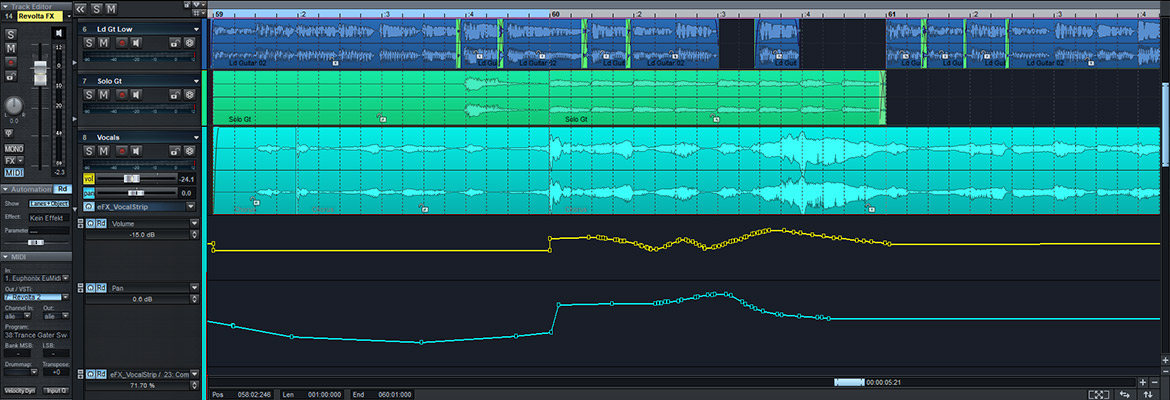The width and height of the screenshot is (1170, 400).
Task: Mute the Solo Gt track
Action: (104, 95)
